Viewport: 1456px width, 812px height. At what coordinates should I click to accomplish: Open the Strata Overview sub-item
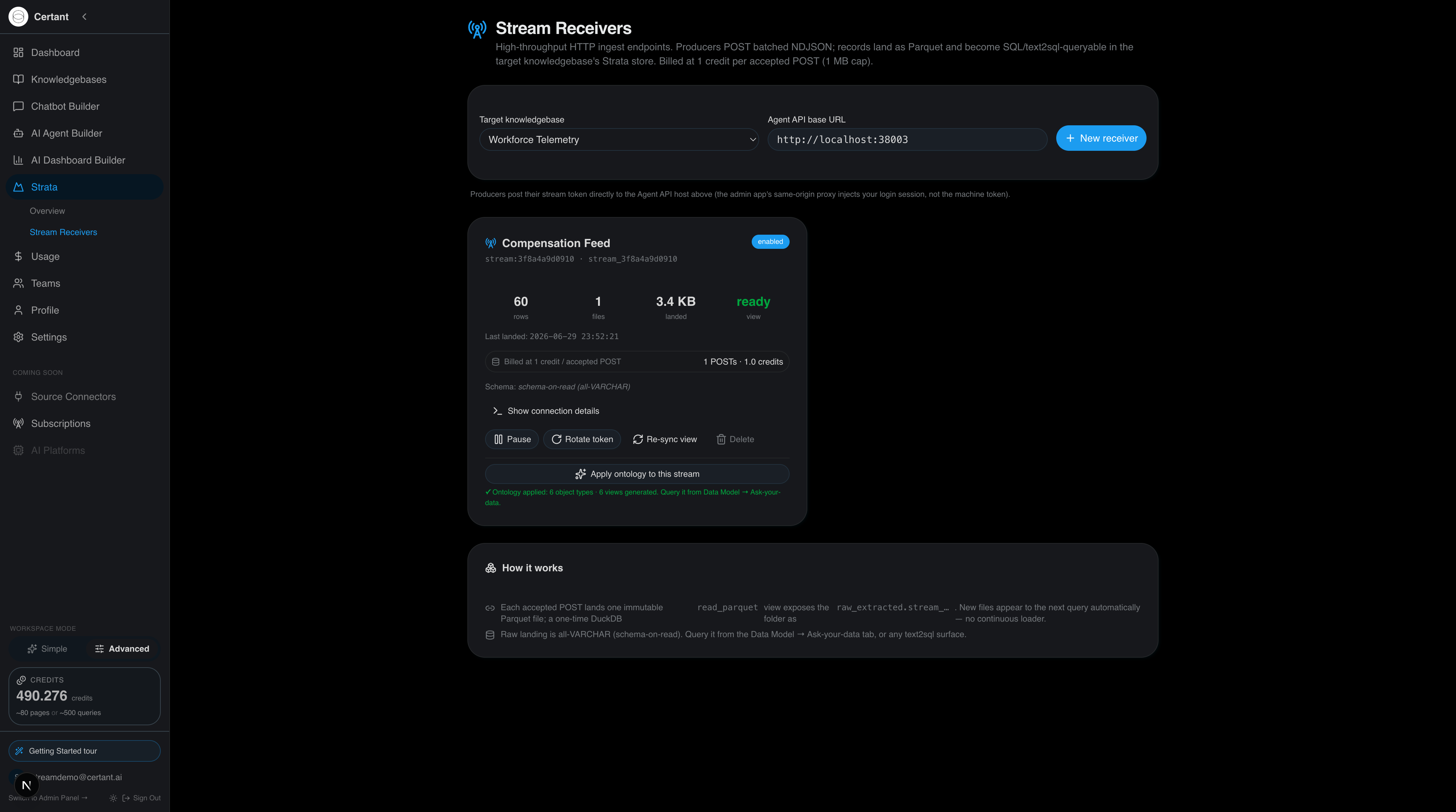tap(47, 211)
